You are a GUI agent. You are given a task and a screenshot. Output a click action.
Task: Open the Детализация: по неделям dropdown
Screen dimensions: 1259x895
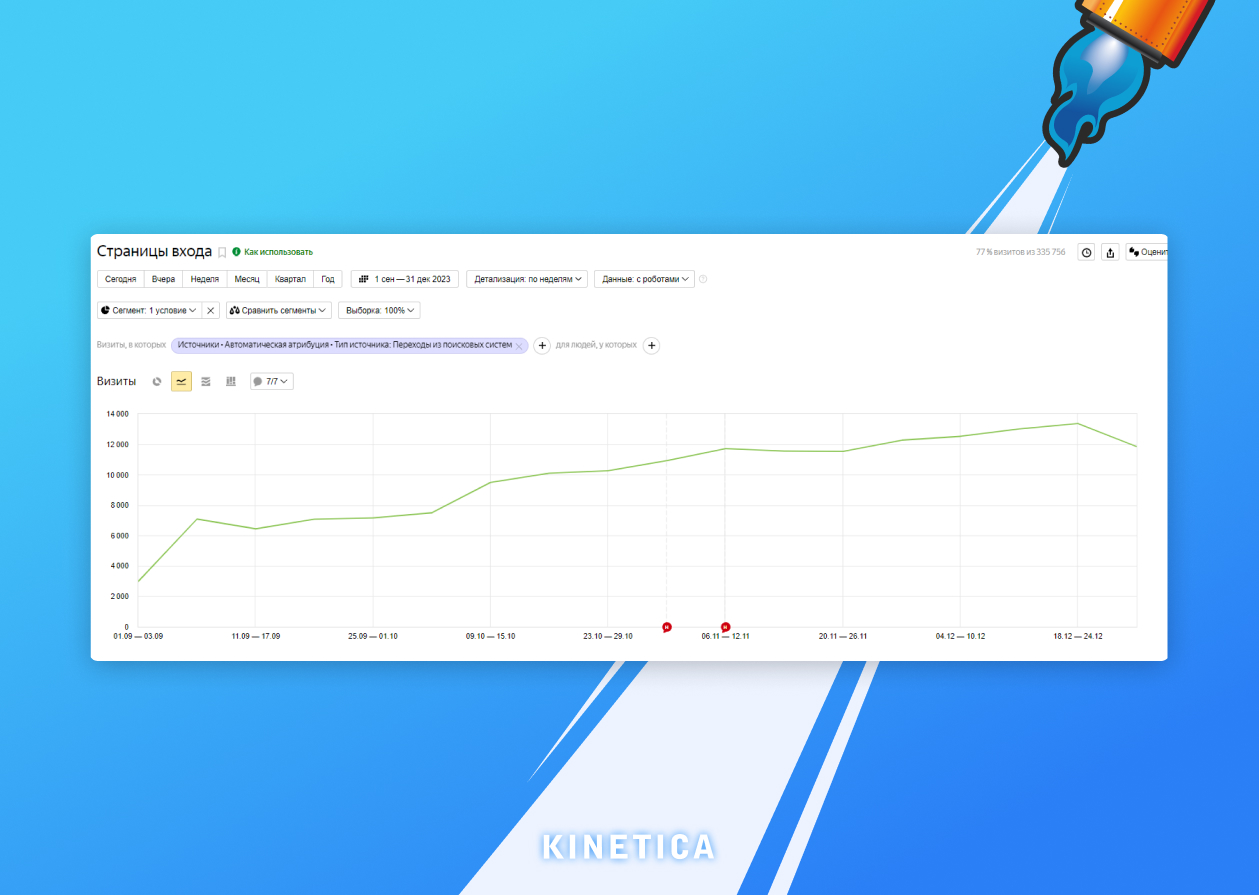530,279
